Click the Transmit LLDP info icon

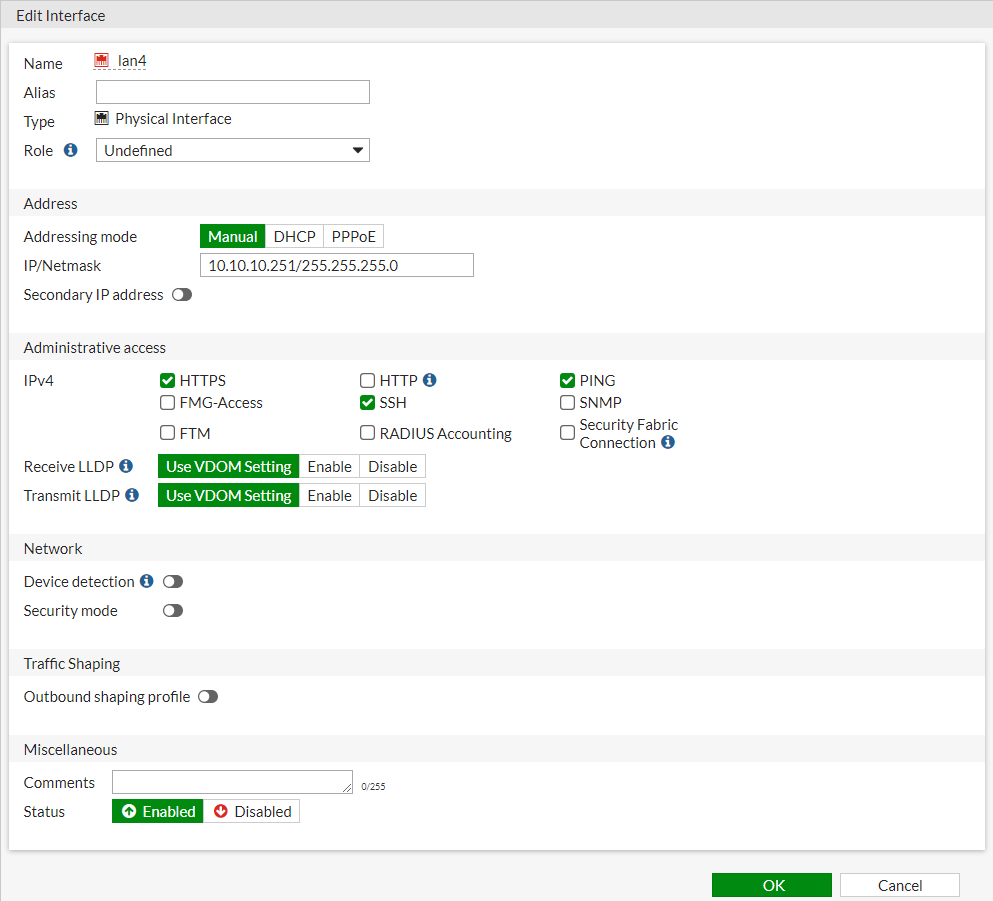[x=132, y=495]
